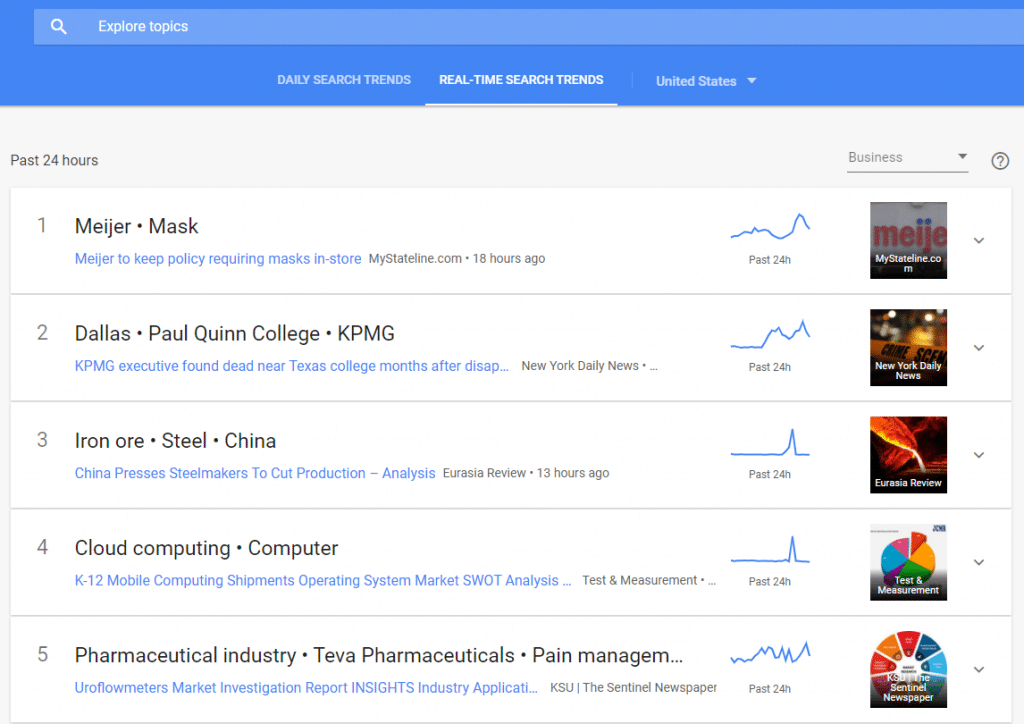Open Meijer mask policy article link
Image resolution: width=1024 pixels, height=724 pixels.
218,259
